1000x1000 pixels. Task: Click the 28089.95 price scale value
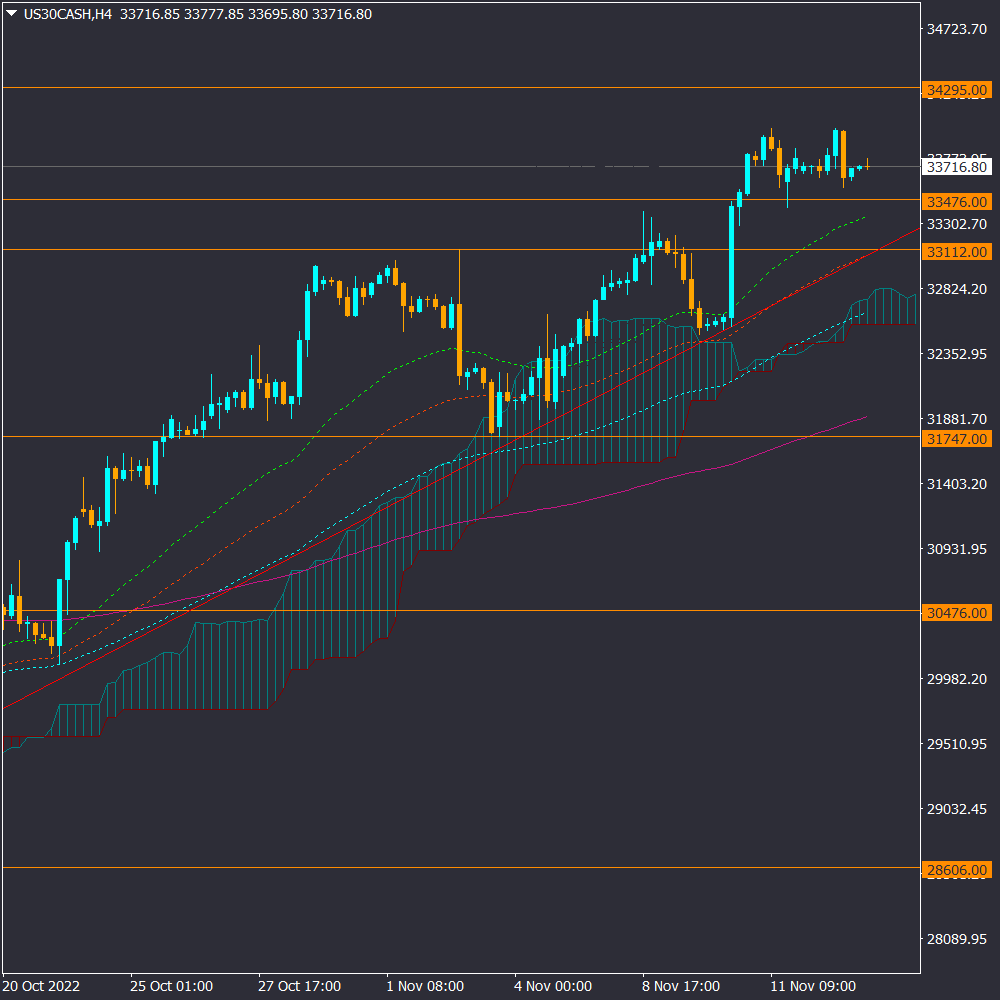[x=957, y=939]
